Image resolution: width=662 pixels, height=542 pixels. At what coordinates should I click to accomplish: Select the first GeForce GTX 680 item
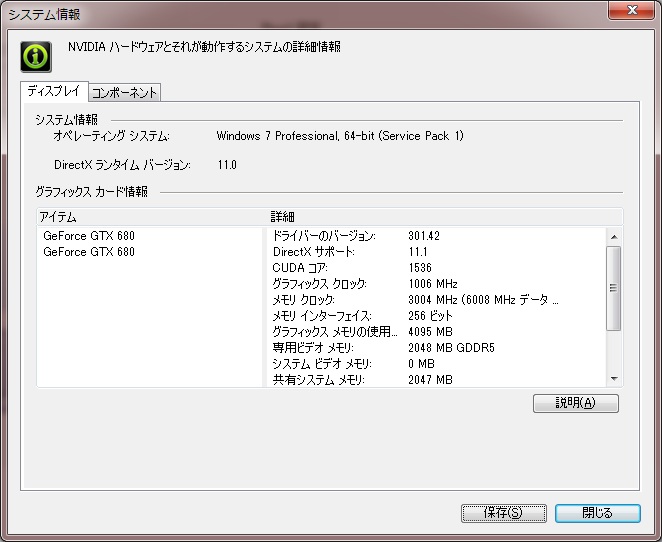pyautogui.click(x=89, y=236)
